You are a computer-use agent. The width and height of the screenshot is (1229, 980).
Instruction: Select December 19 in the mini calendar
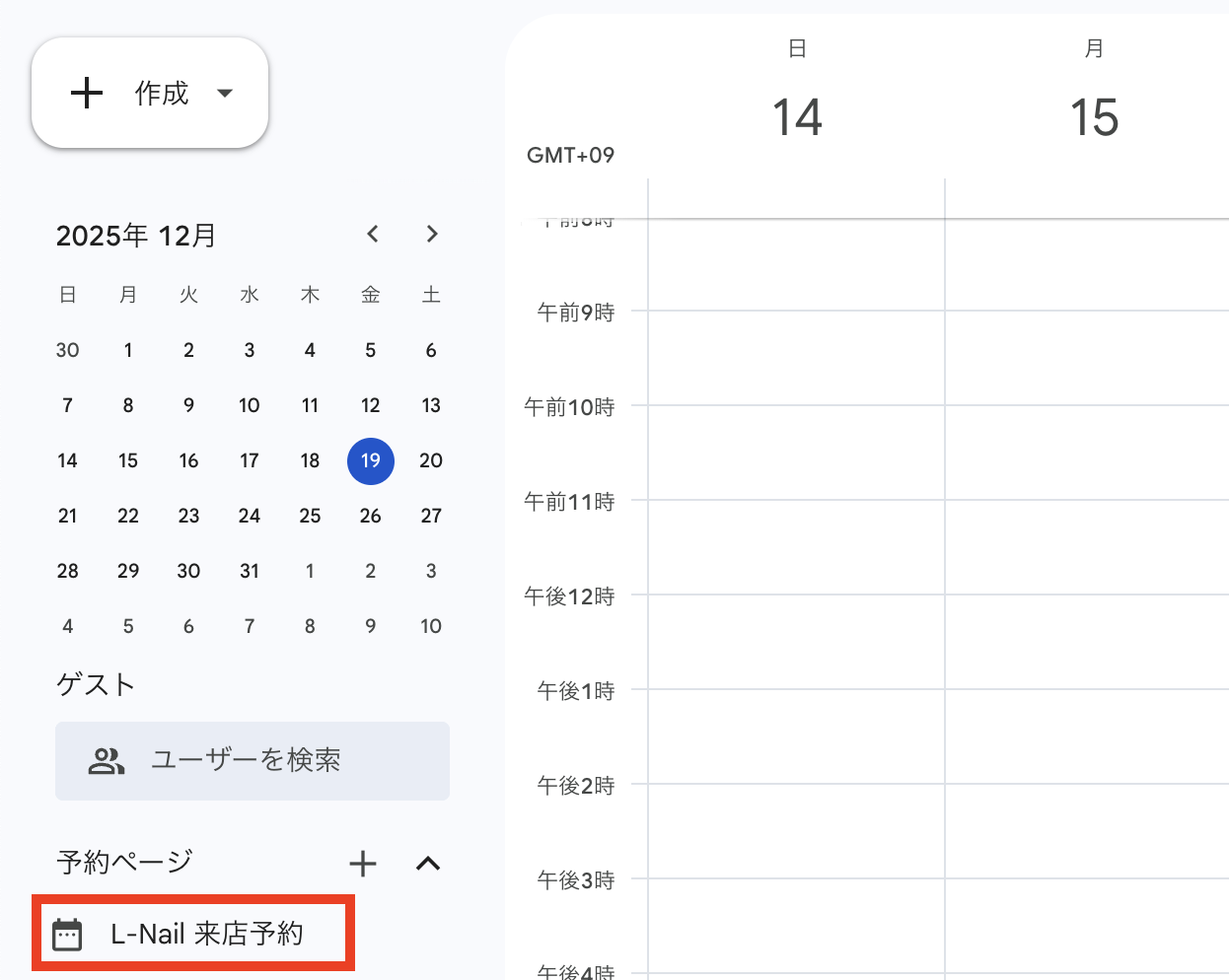[x=371, y=460]
